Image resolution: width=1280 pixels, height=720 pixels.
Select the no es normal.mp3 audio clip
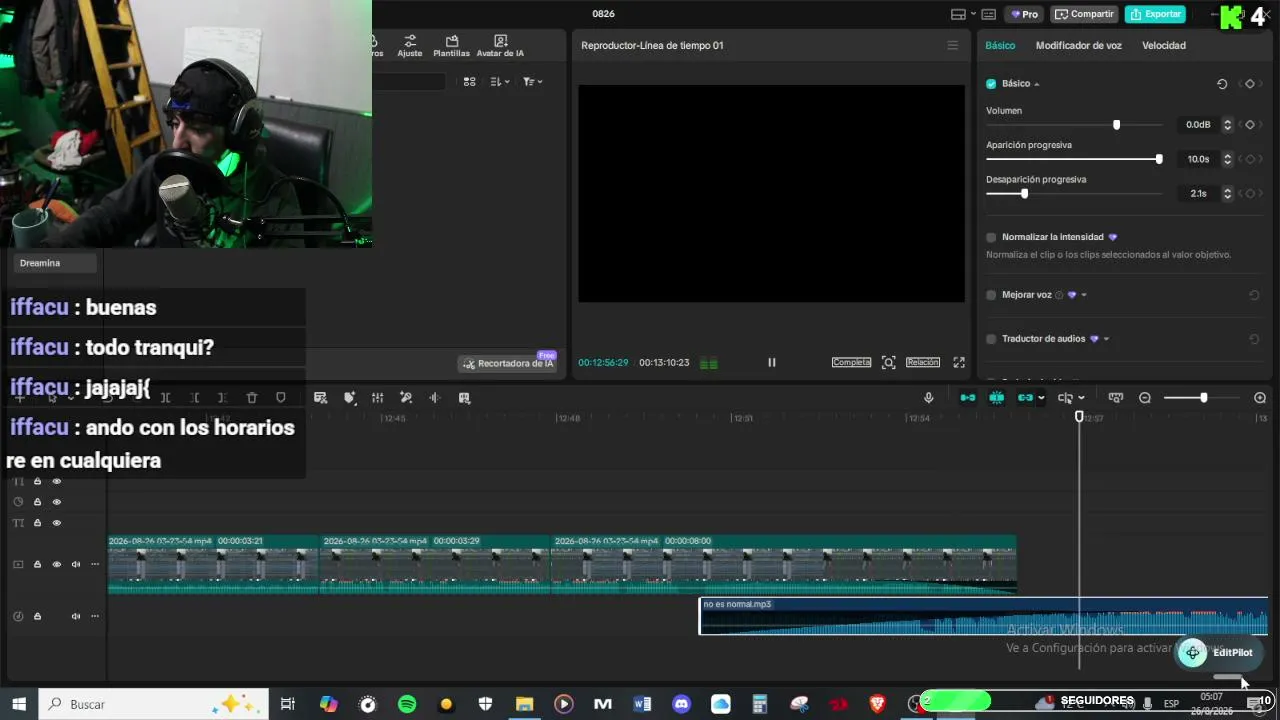983,616
